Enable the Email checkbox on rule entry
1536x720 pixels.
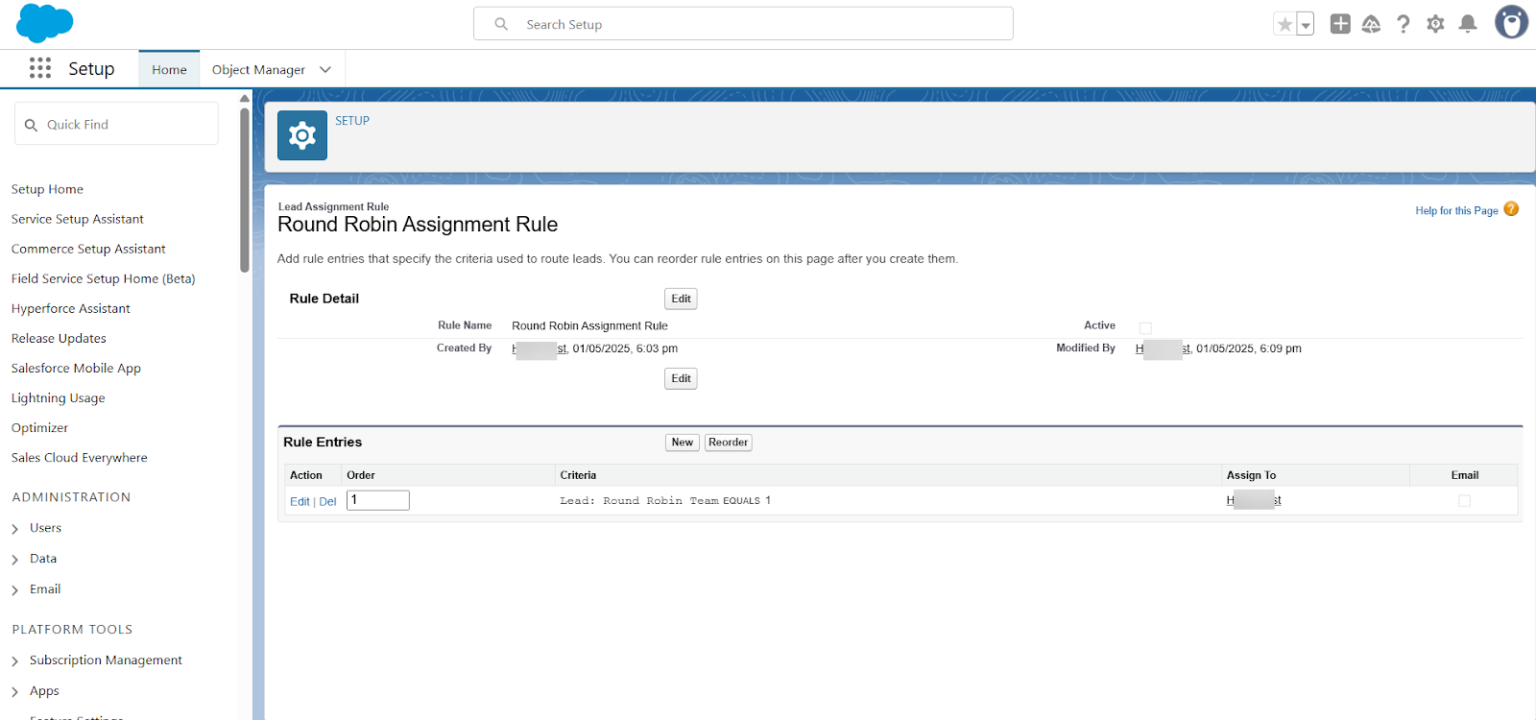(x=1464, y=500)
